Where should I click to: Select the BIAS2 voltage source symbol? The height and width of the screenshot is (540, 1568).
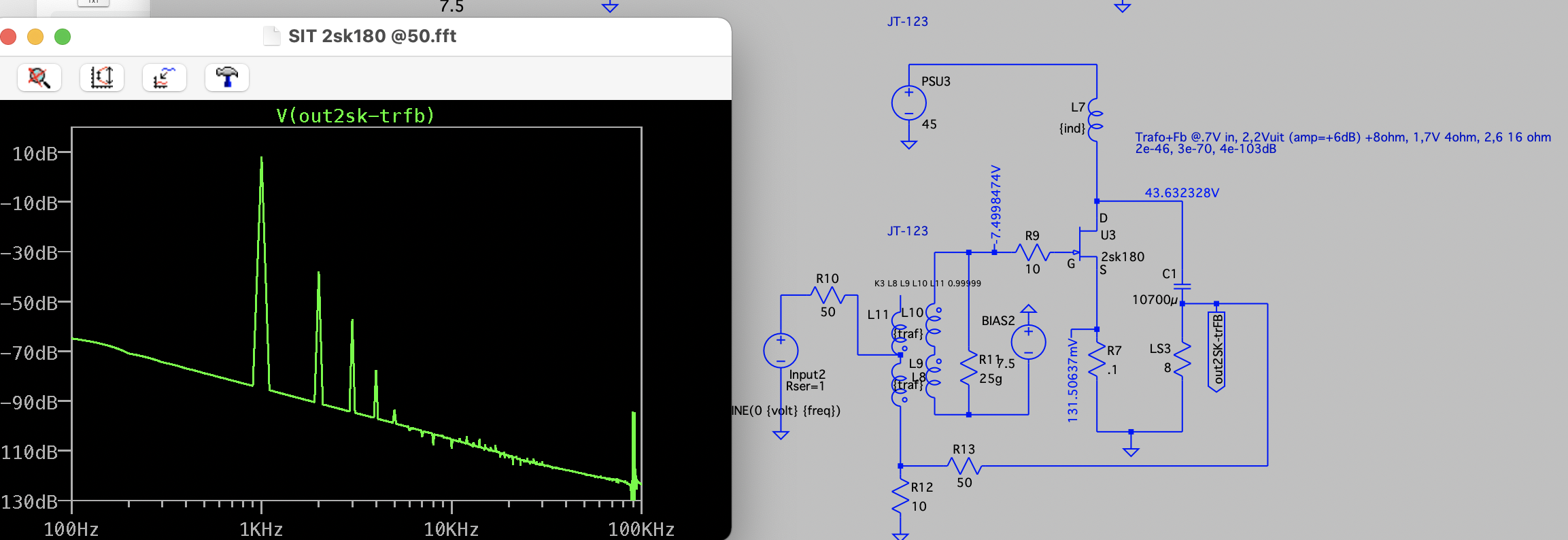(x=1028, y=342)
